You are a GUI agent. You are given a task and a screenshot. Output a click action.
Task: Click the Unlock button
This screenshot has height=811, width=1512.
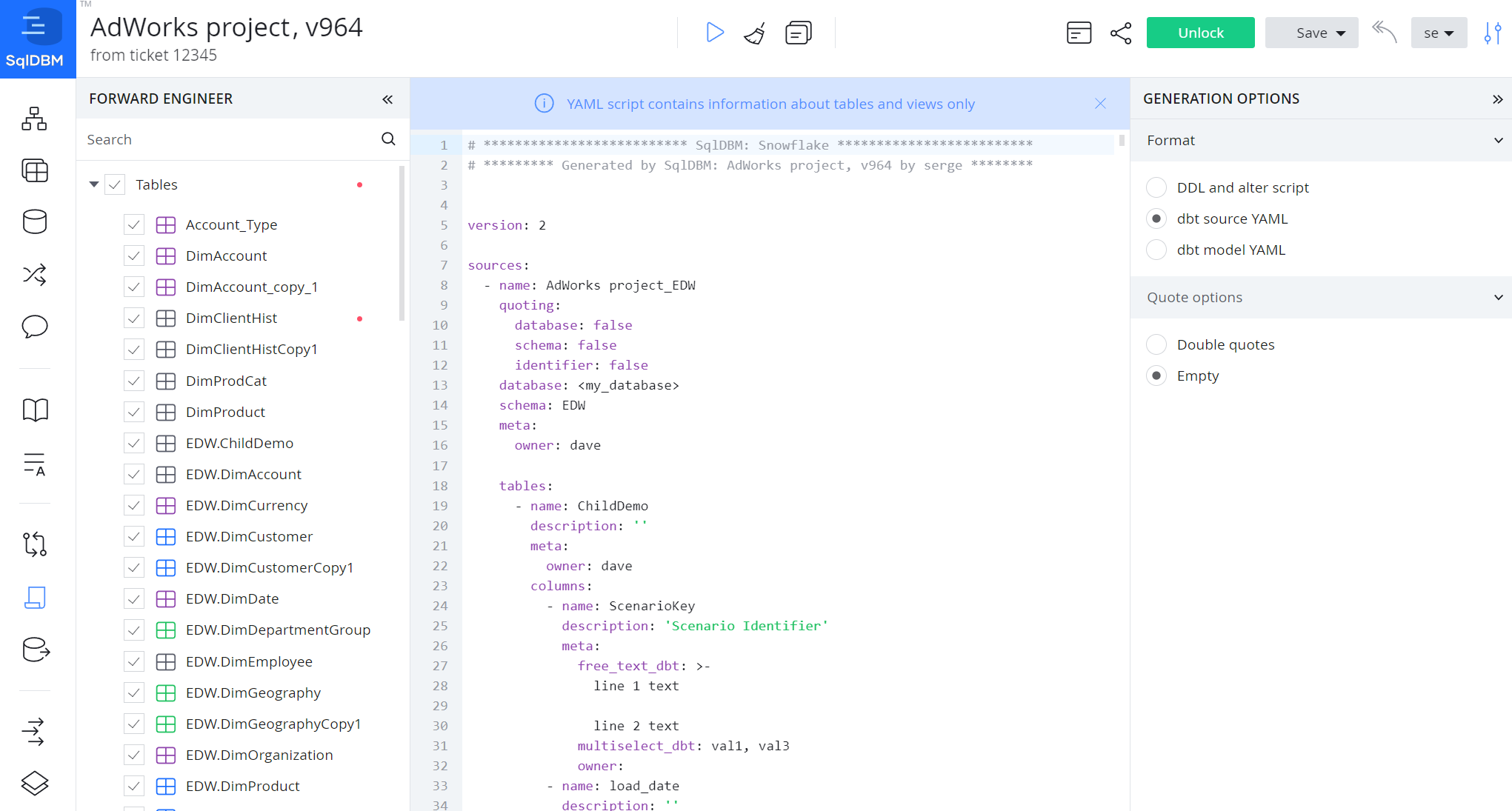[1200, 33]
